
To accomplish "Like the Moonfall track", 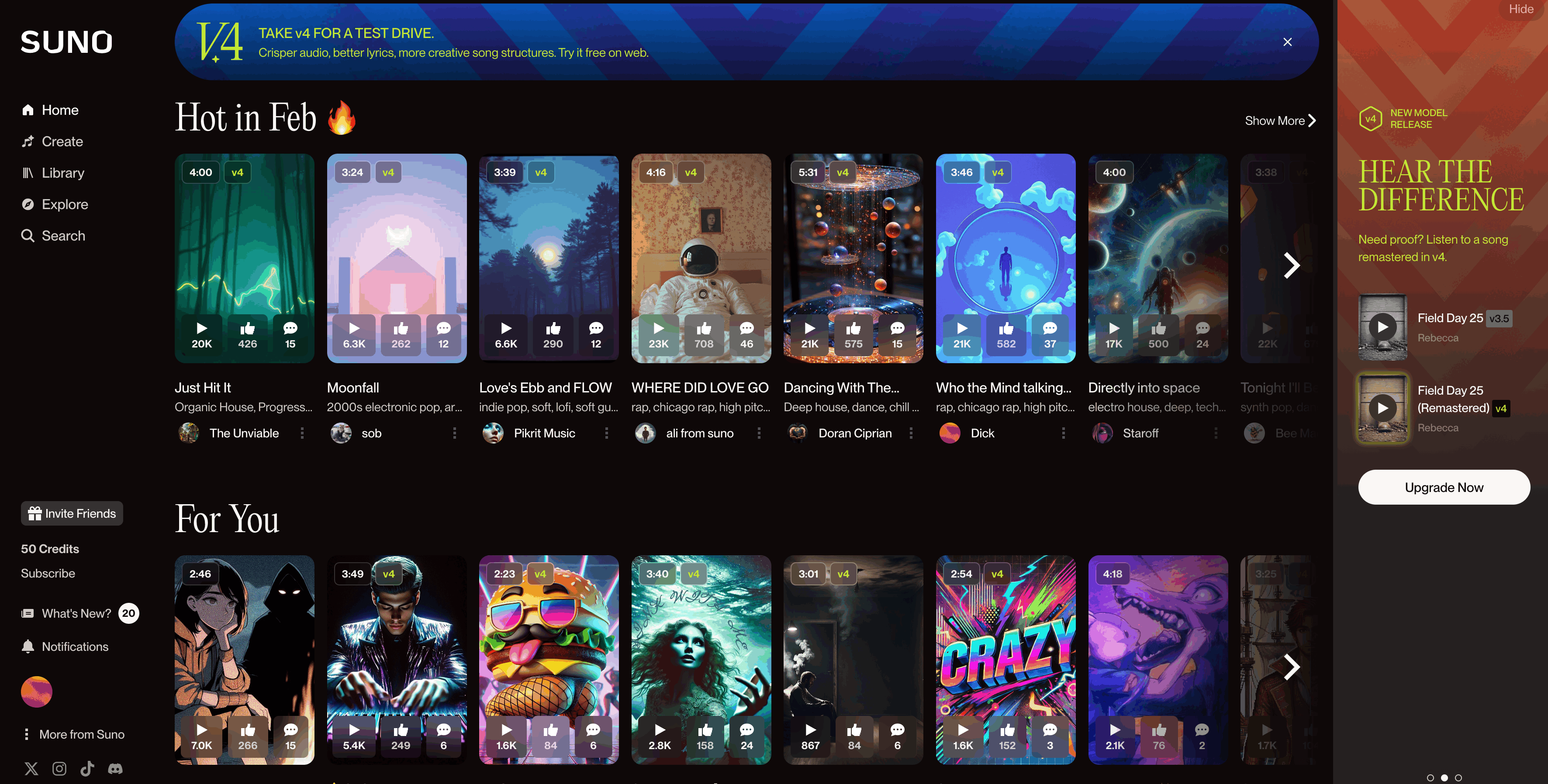I will click(400, 335).
